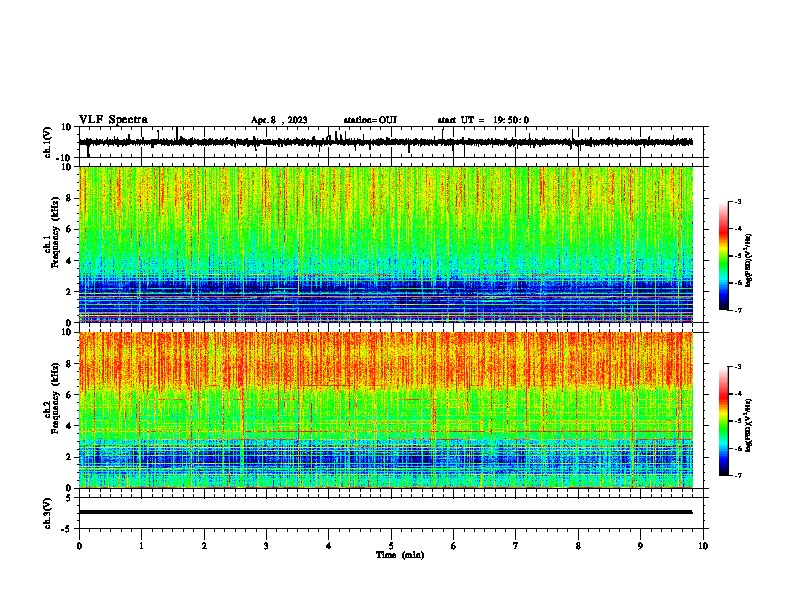
Task: Click the "VLF Spectra" plot title
Action: click(113, 120)
